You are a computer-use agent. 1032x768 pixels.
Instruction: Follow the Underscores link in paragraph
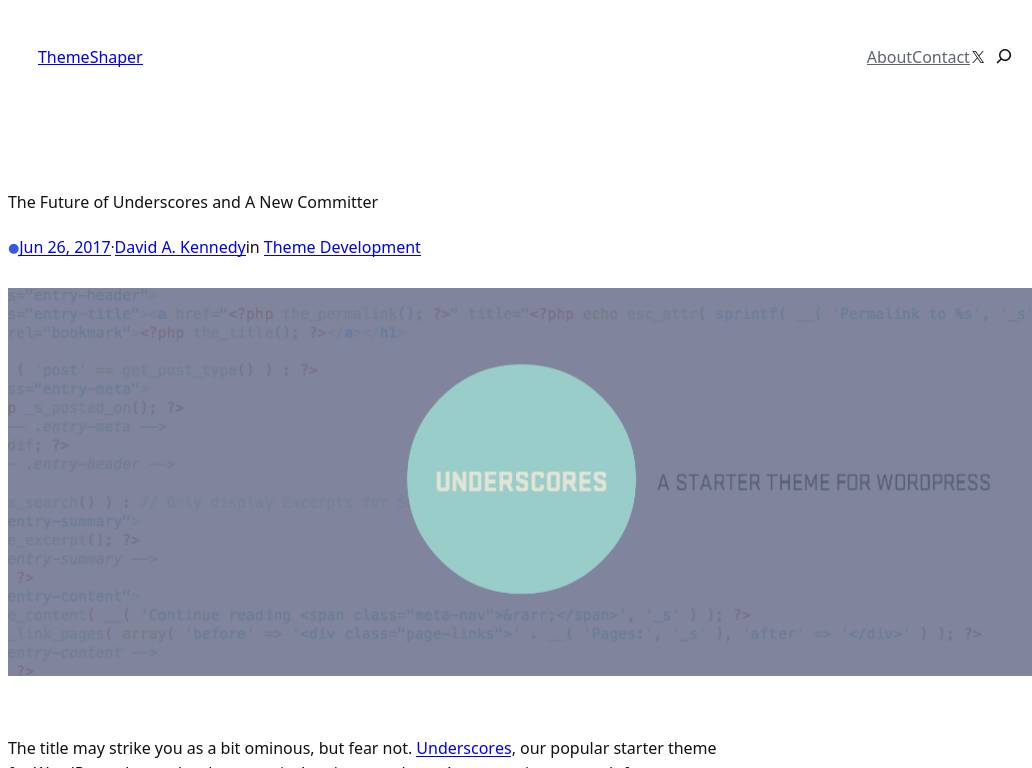point(463,748)
